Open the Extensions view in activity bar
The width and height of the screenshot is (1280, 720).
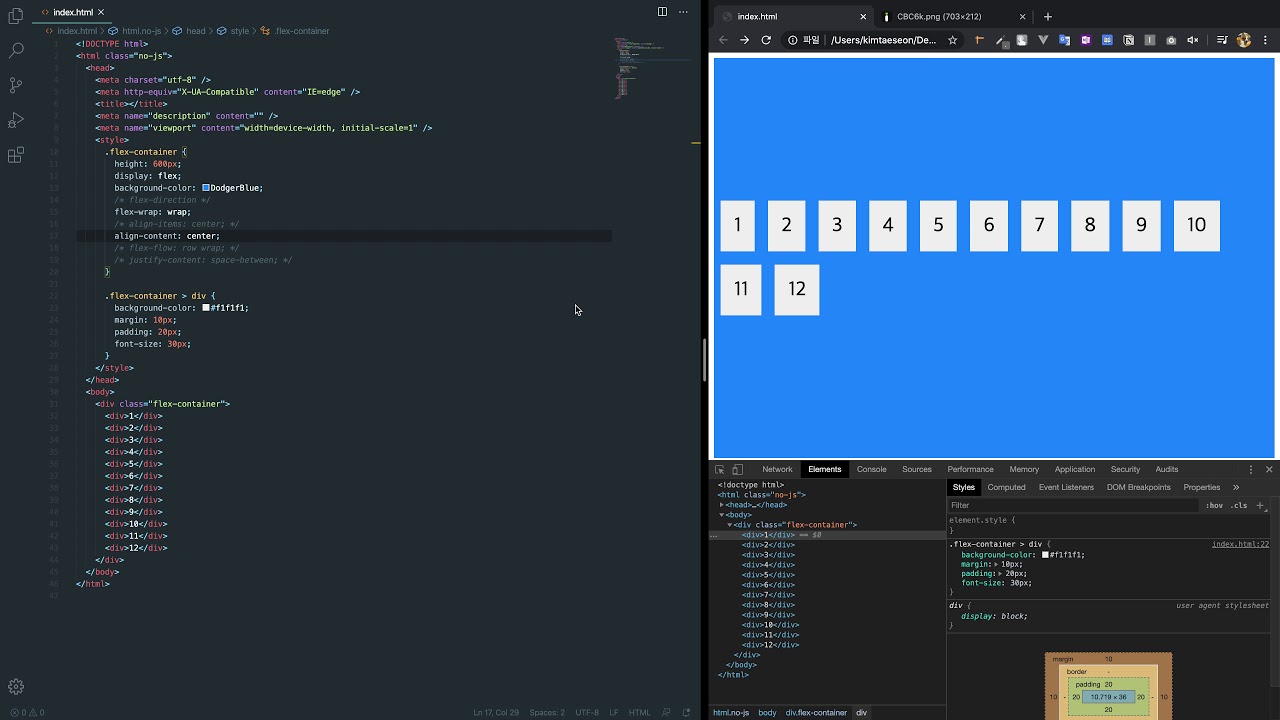(x=16, y=155)
